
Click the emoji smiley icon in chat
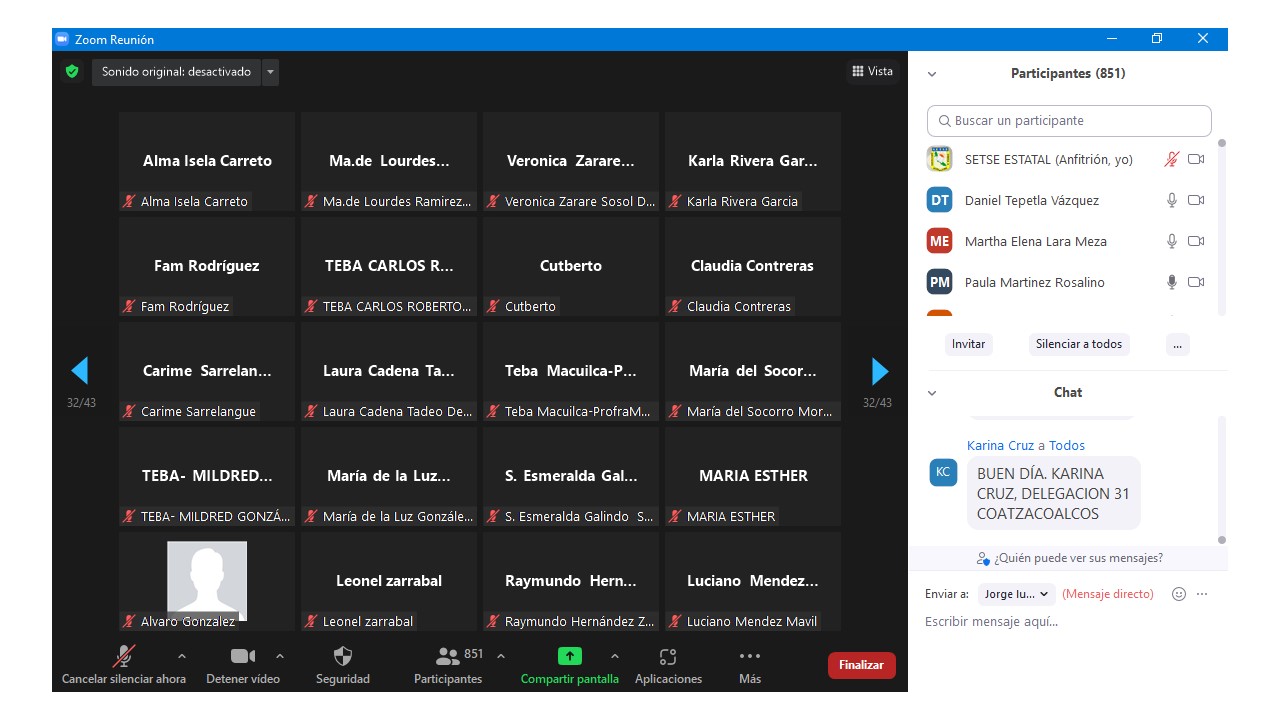point(1179,594)
